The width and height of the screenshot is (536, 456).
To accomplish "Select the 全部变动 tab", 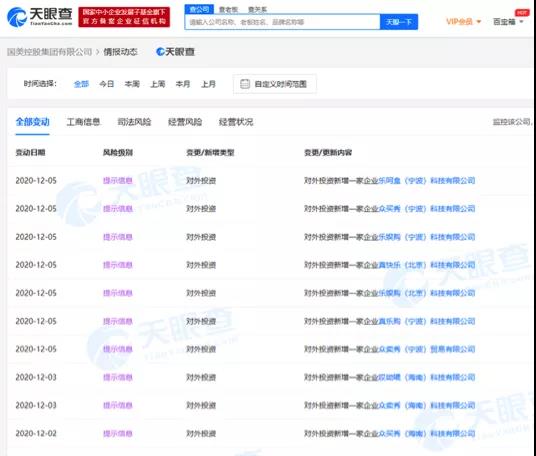I will [x=32, y=122].
